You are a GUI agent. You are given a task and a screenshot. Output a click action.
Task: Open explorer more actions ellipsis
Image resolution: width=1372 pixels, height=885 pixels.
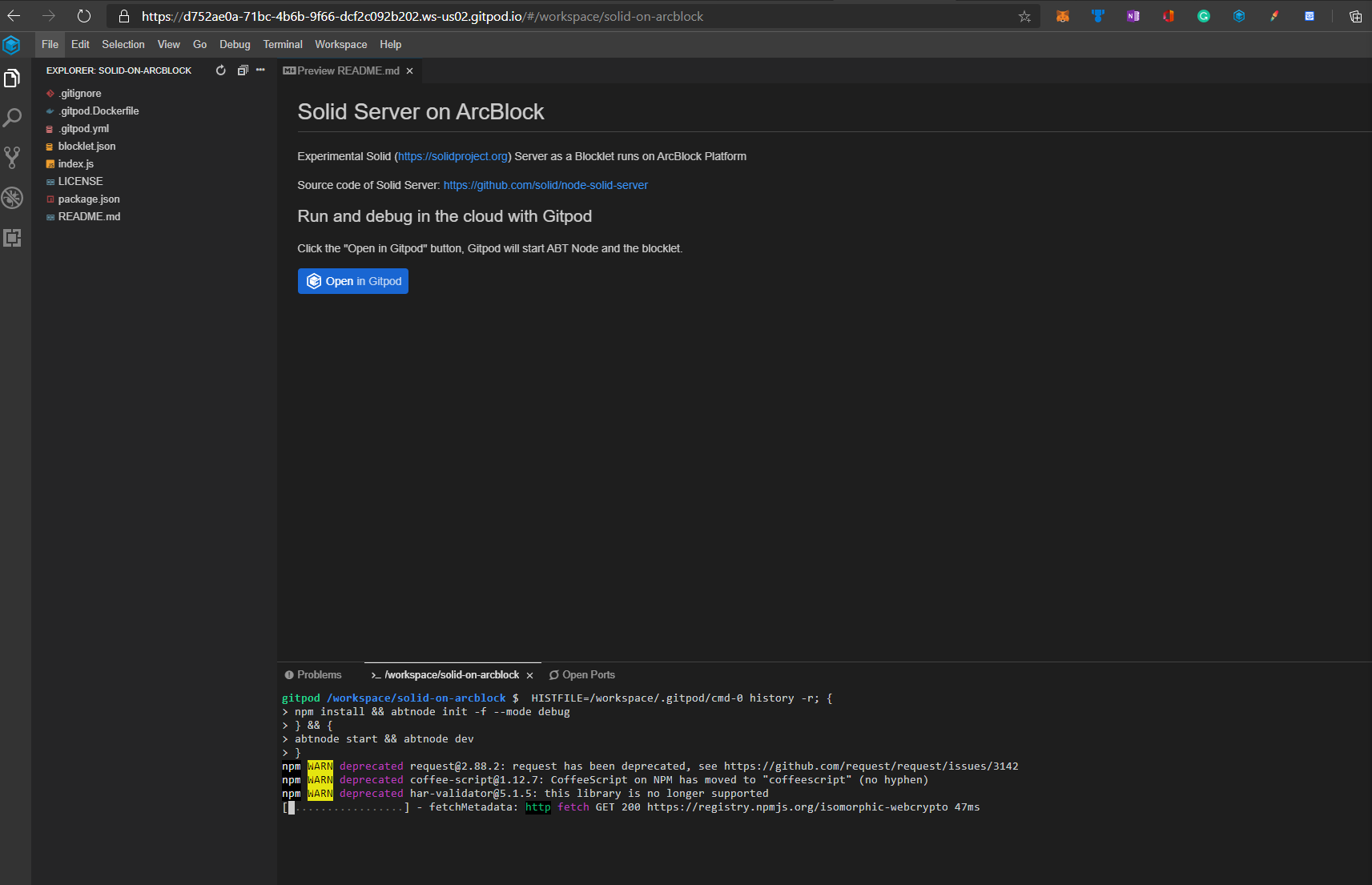(260, 70)
